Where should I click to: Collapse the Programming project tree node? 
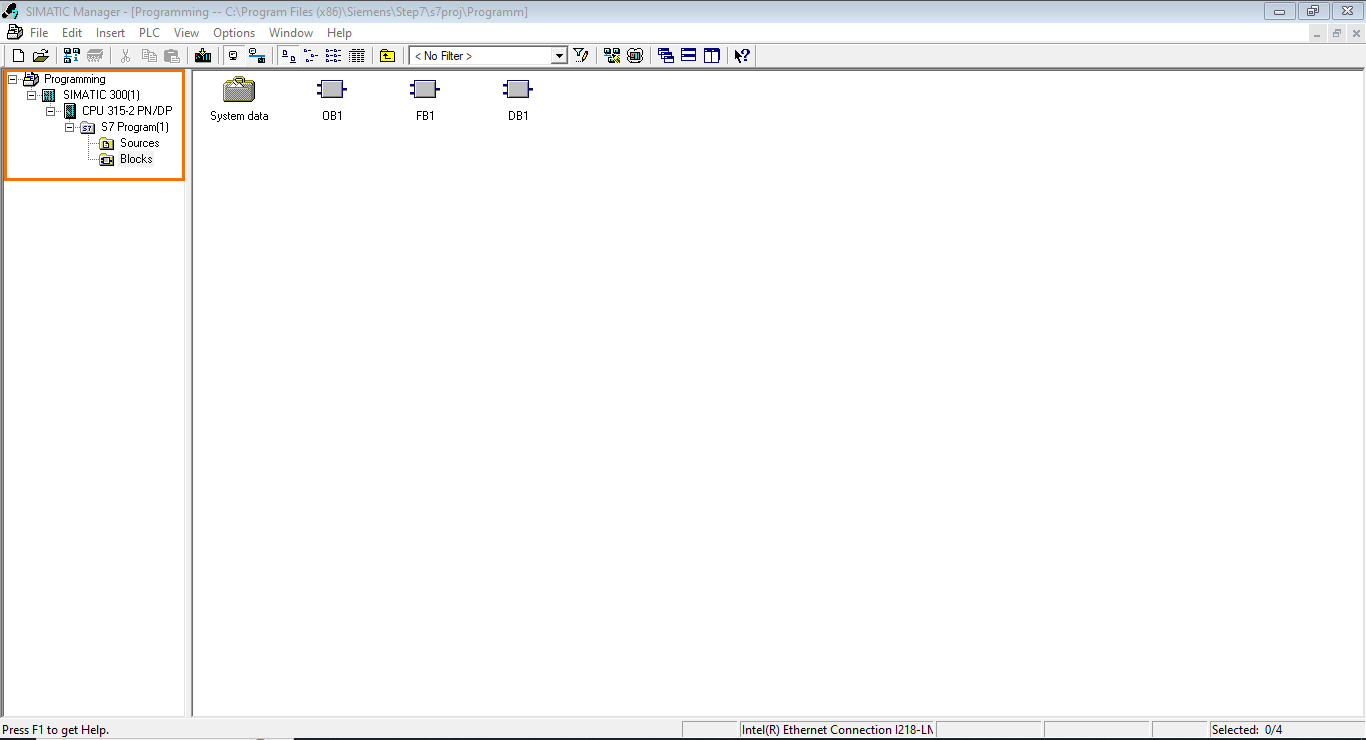(13, 79)
